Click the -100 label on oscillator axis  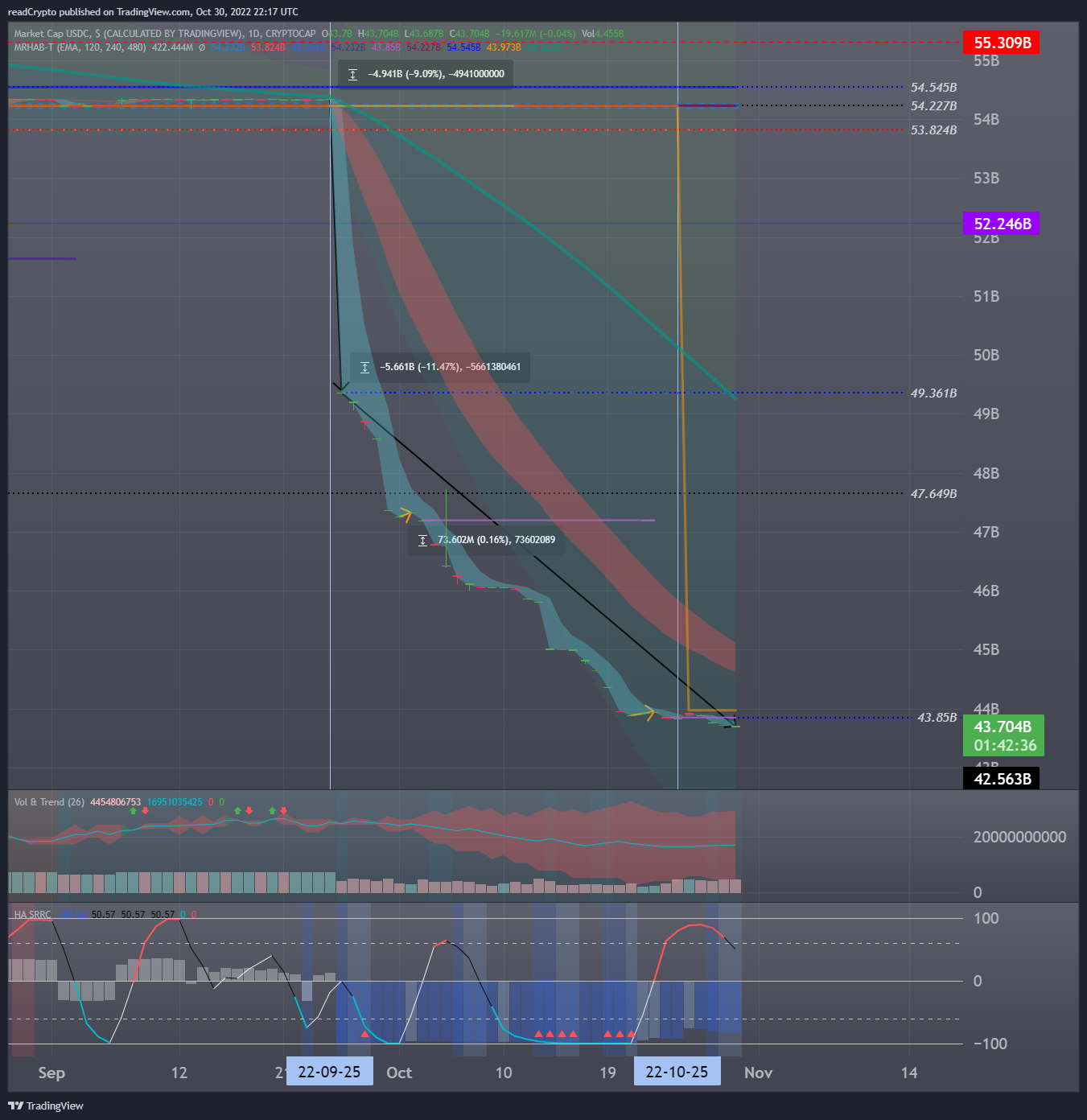pyautogui.click(x=990, y=1044)
